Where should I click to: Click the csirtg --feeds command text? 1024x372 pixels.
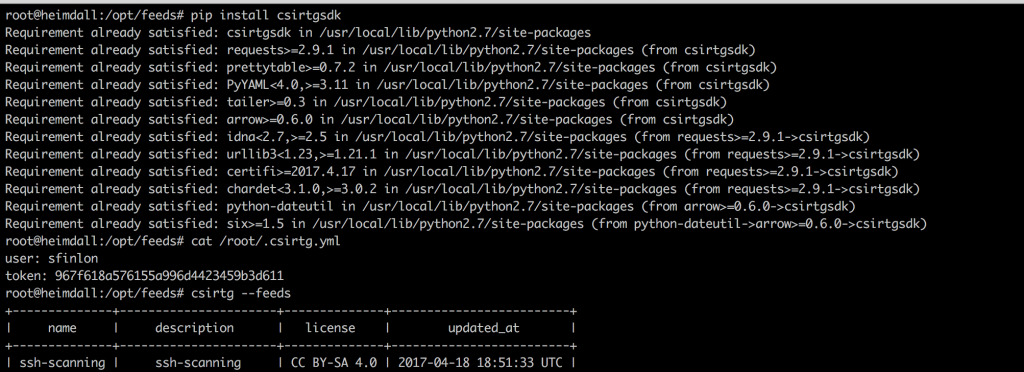(x=241, y=293)
